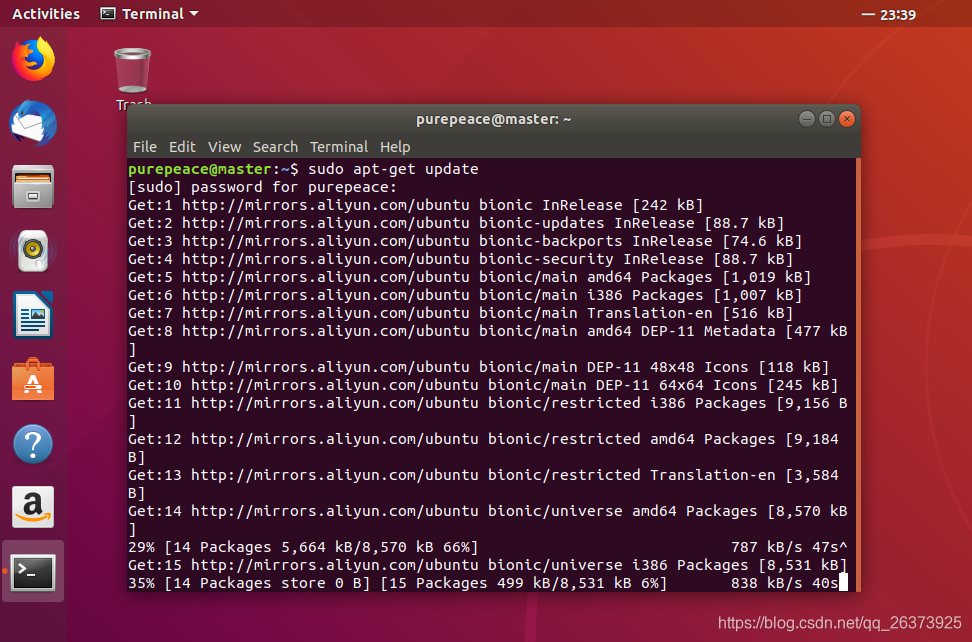Click the Get:3 bionic-backports line
The width and height of the screenshot is (972, 642).
coord(465,241)
